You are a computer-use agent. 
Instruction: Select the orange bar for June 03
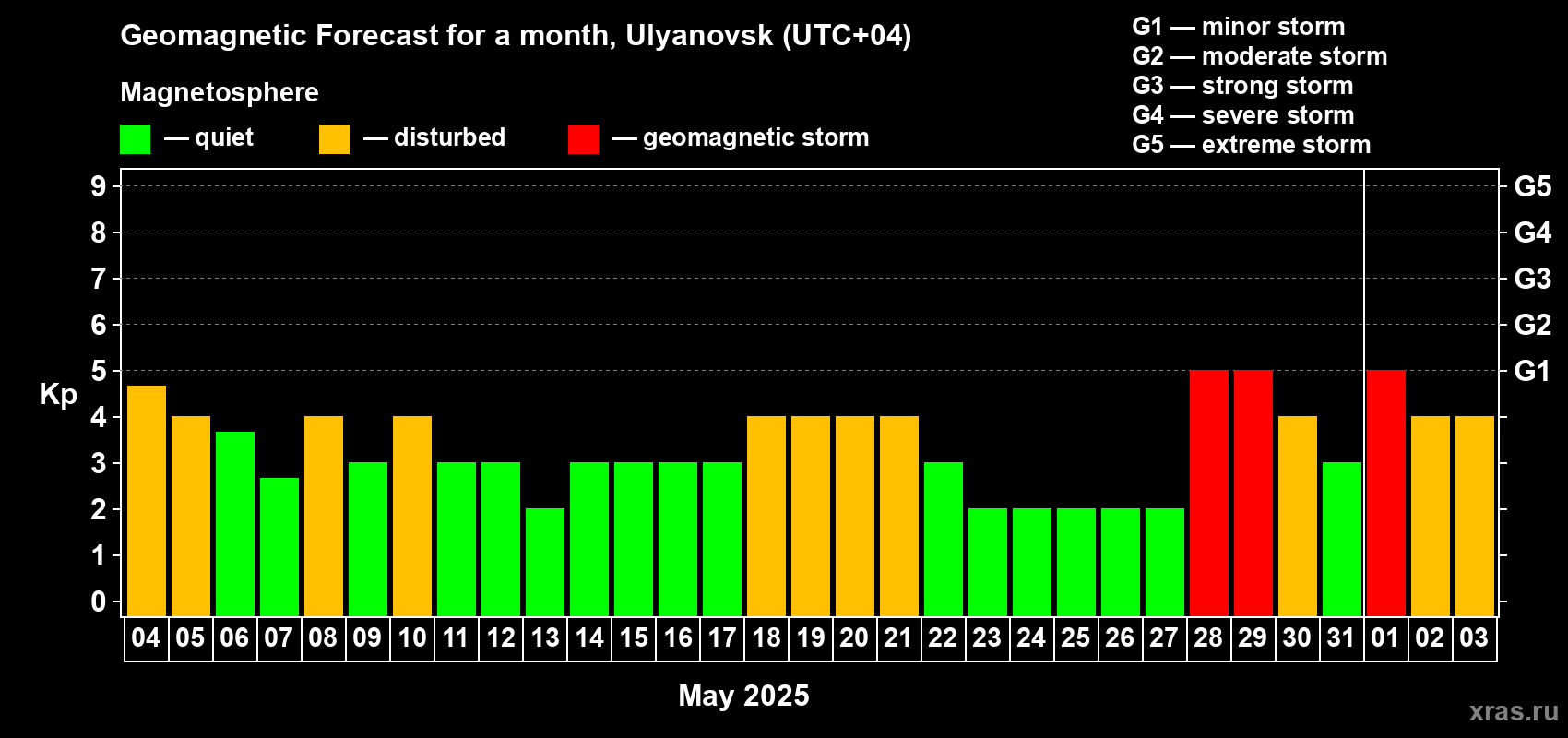pos(1475,517)
